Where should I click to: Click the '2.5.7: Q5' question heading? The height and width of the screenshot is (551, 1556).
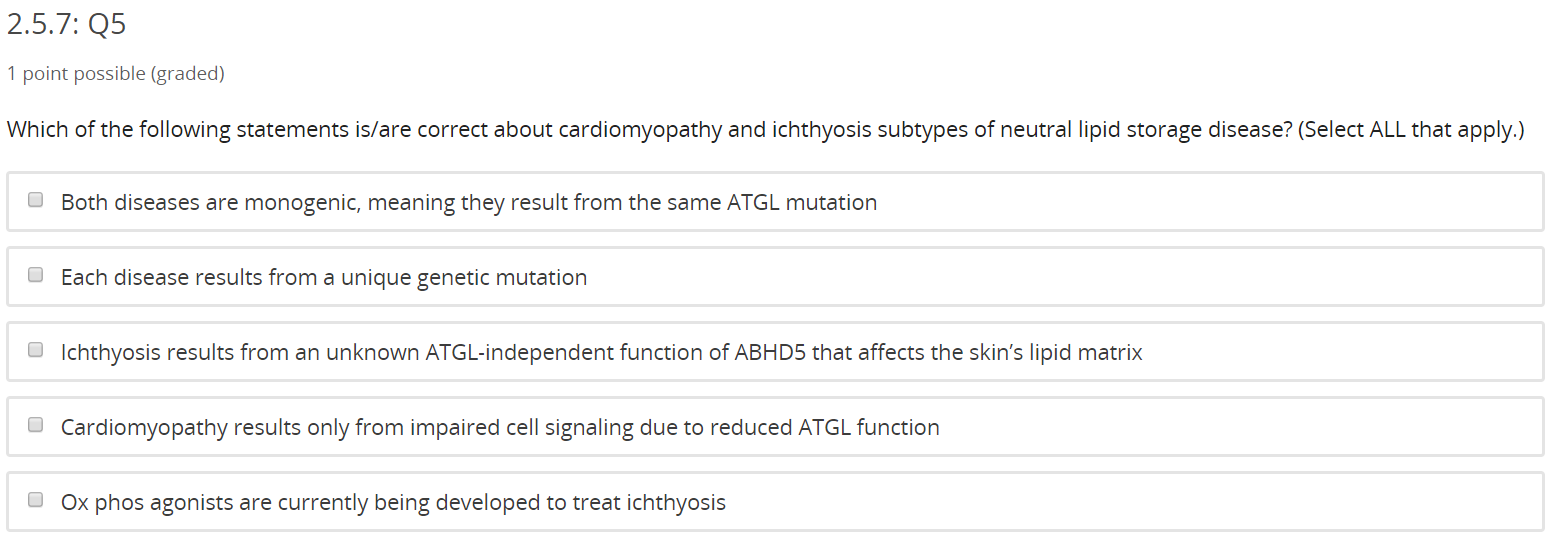coord(66,24)
